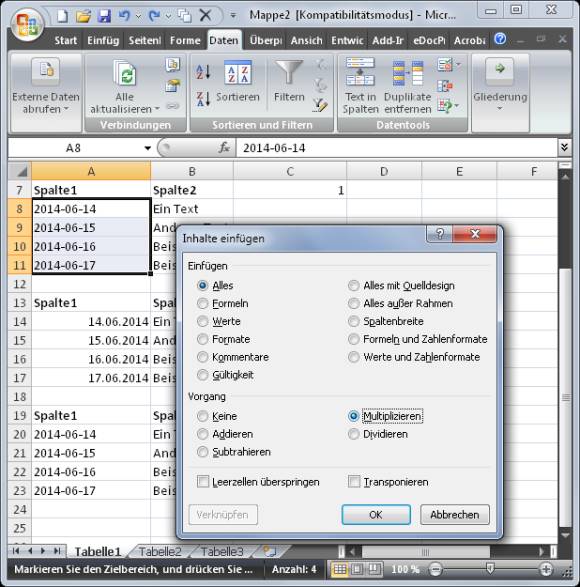Switch to the Start ribbon tab
This screenshot has width=580, height=587.
pos(66,40)
